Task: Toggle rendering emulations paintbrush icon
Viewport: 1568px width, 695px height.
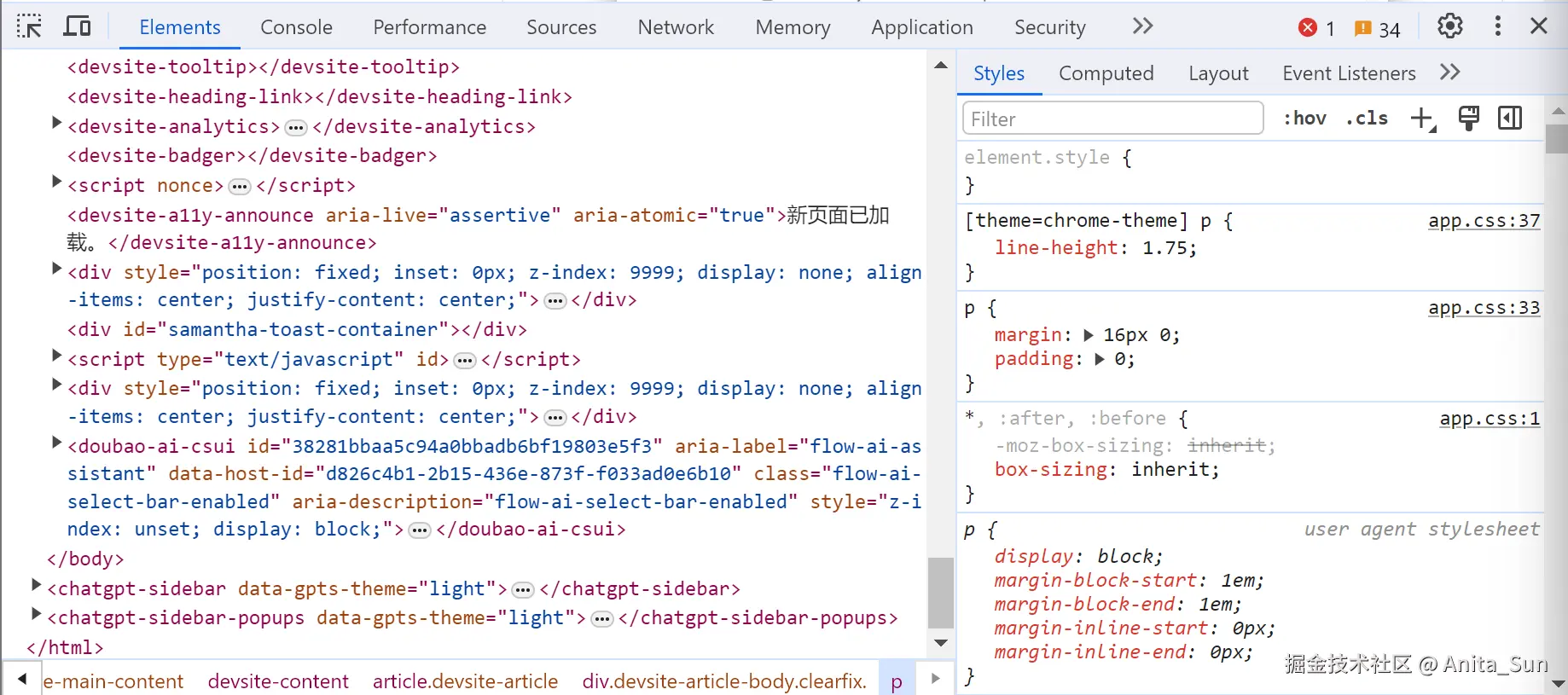Action: click(x=1468, y=119)
